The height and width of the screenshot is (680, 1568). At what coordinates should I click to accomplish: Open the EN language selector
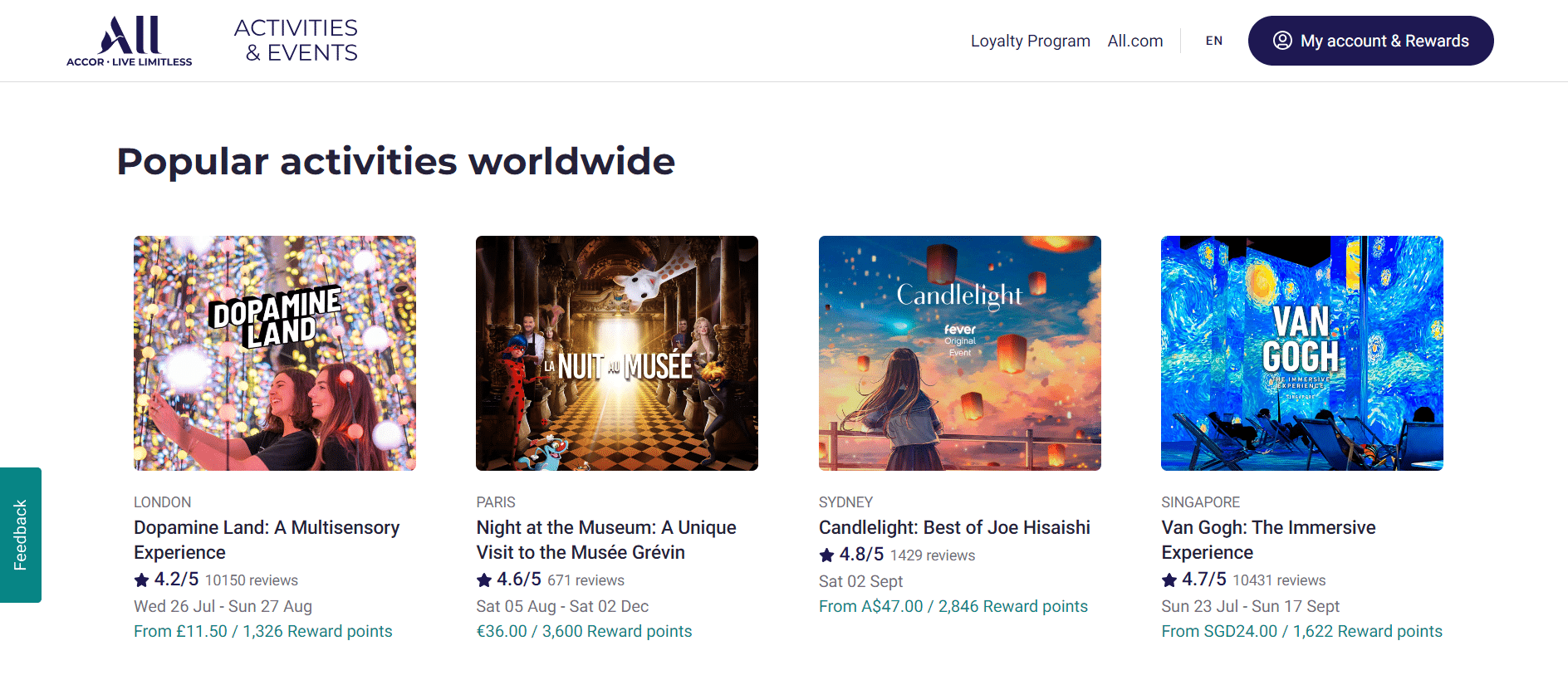pyautogui.click(x=1213, y=41)
